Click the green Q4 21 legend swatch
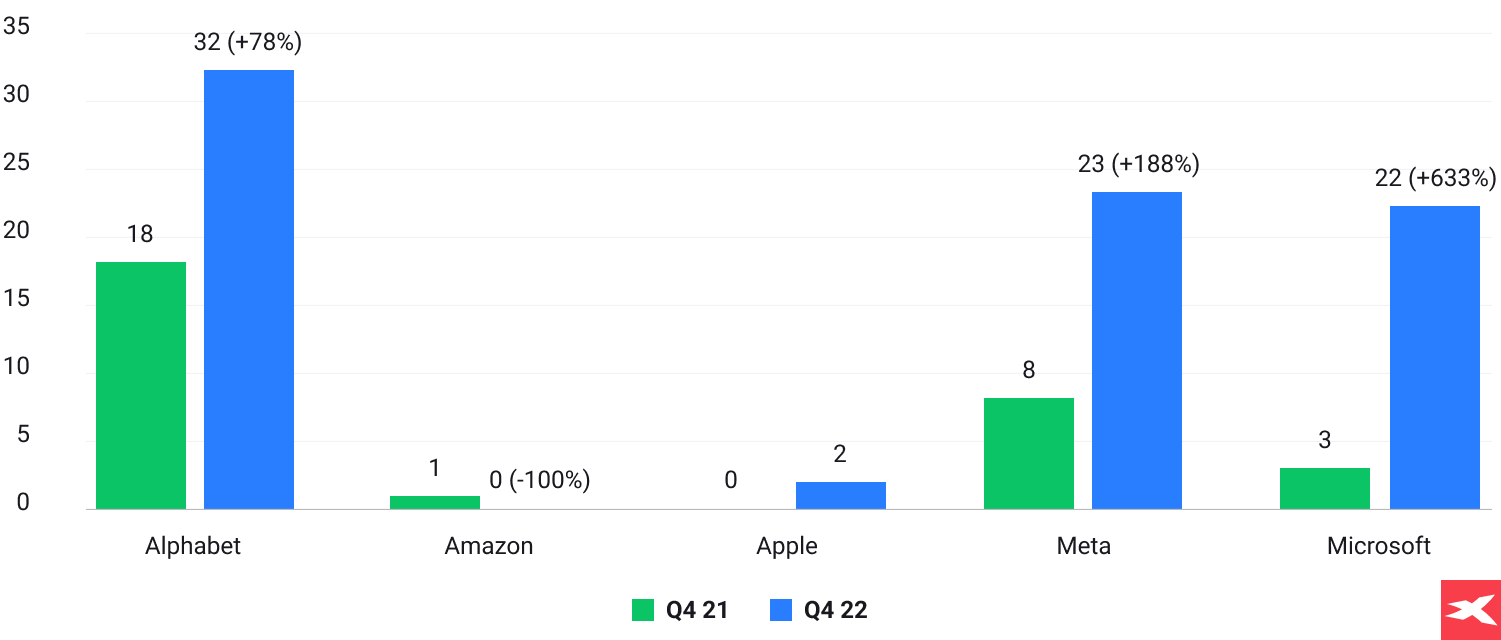1501x640 pixels. click(643, 610)
